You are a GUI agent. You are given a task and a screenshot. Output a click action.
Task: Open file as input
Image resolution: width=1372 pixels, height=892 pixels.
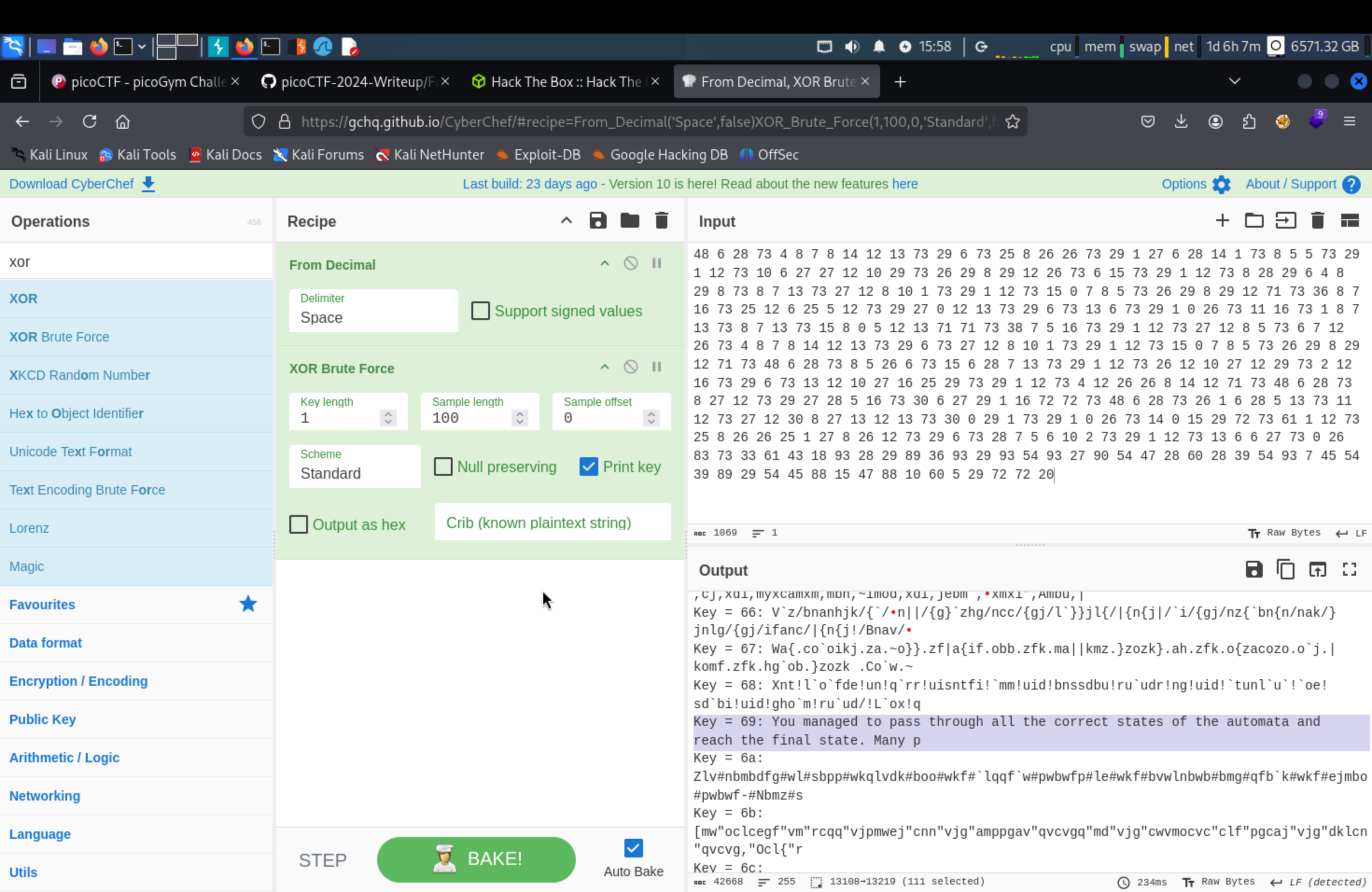pos(1286,221)
